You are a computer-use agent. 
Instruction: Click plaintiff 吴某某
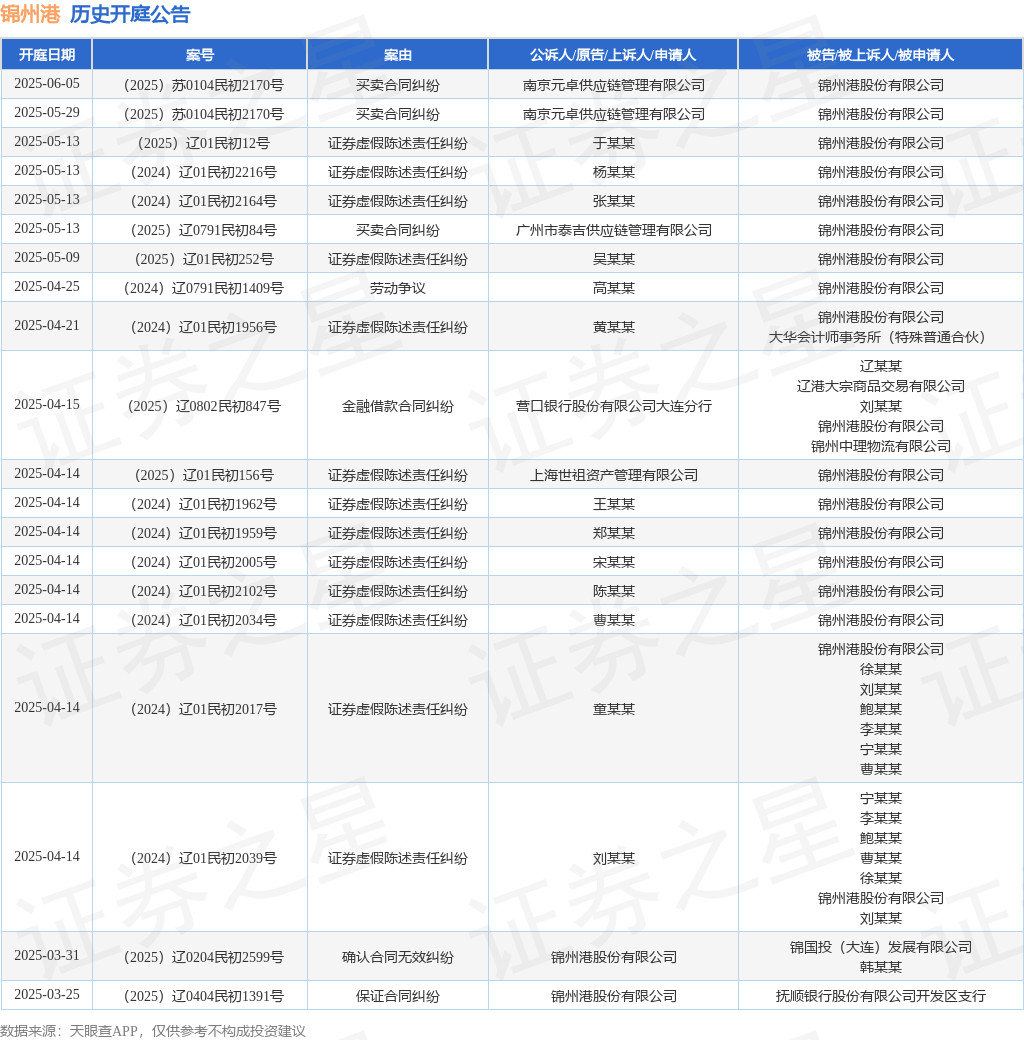point(613,259)
